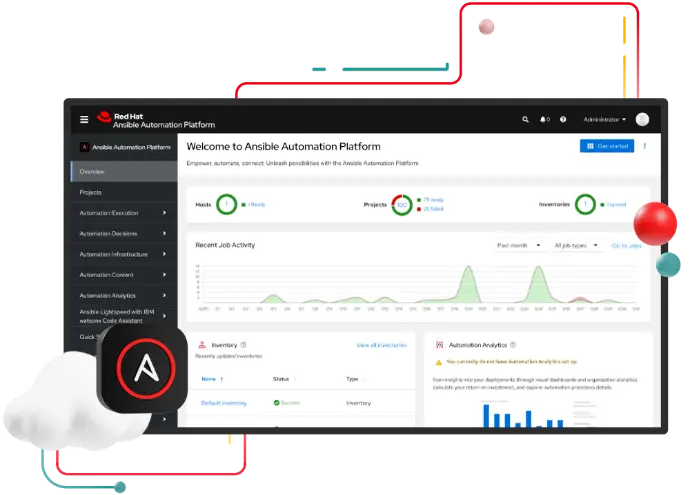Viewport: 690px width, 495px height.
Task: Expand Ansible Lightspeed chevron
Action: [164, 316]
